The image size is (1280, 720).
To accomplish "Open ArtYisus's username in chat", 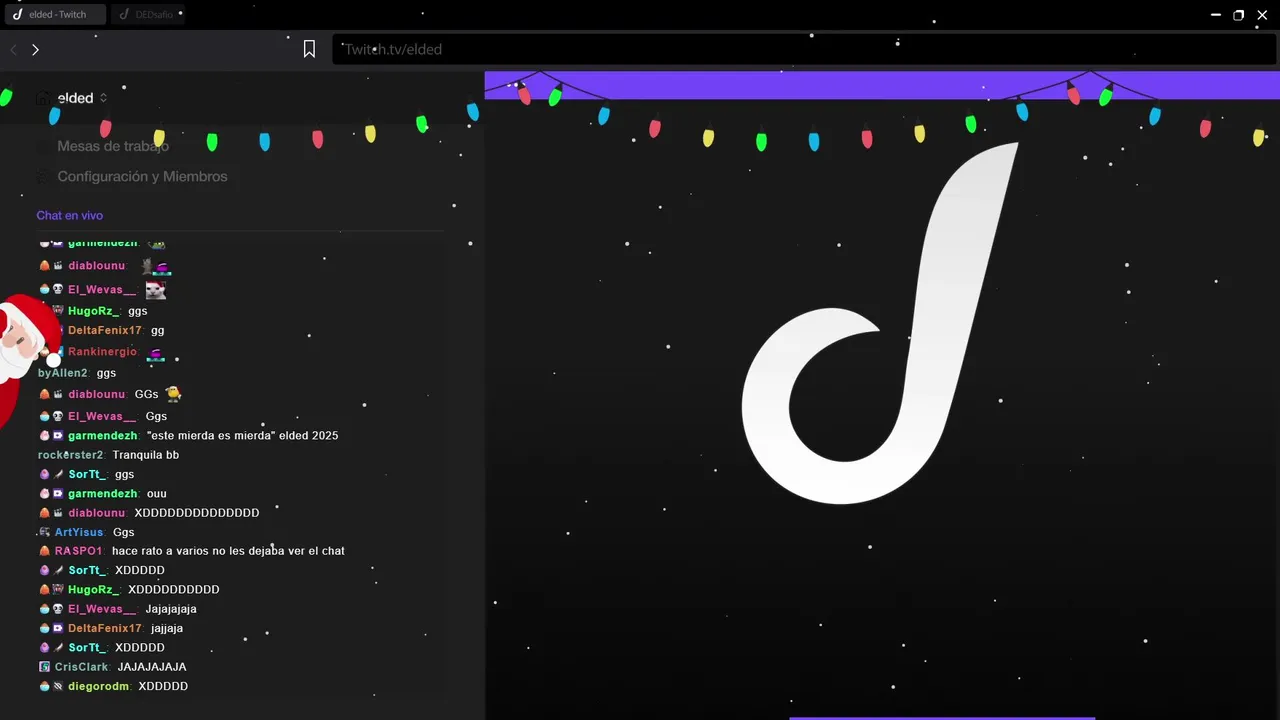I will pyautogui.click(x=79, y=532).
